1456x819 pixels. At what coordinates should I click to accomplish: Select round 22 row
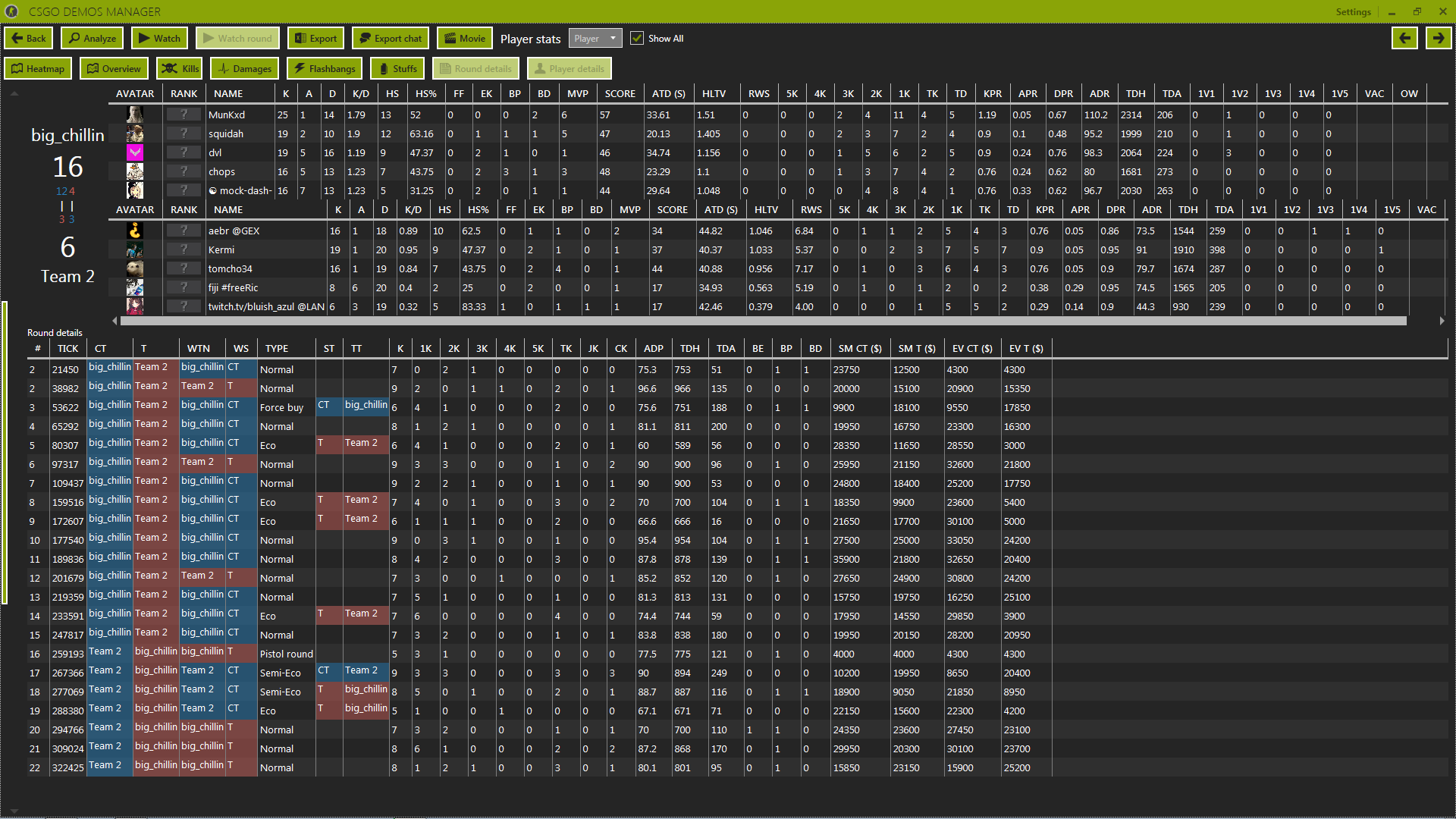(x=538, y=767)
